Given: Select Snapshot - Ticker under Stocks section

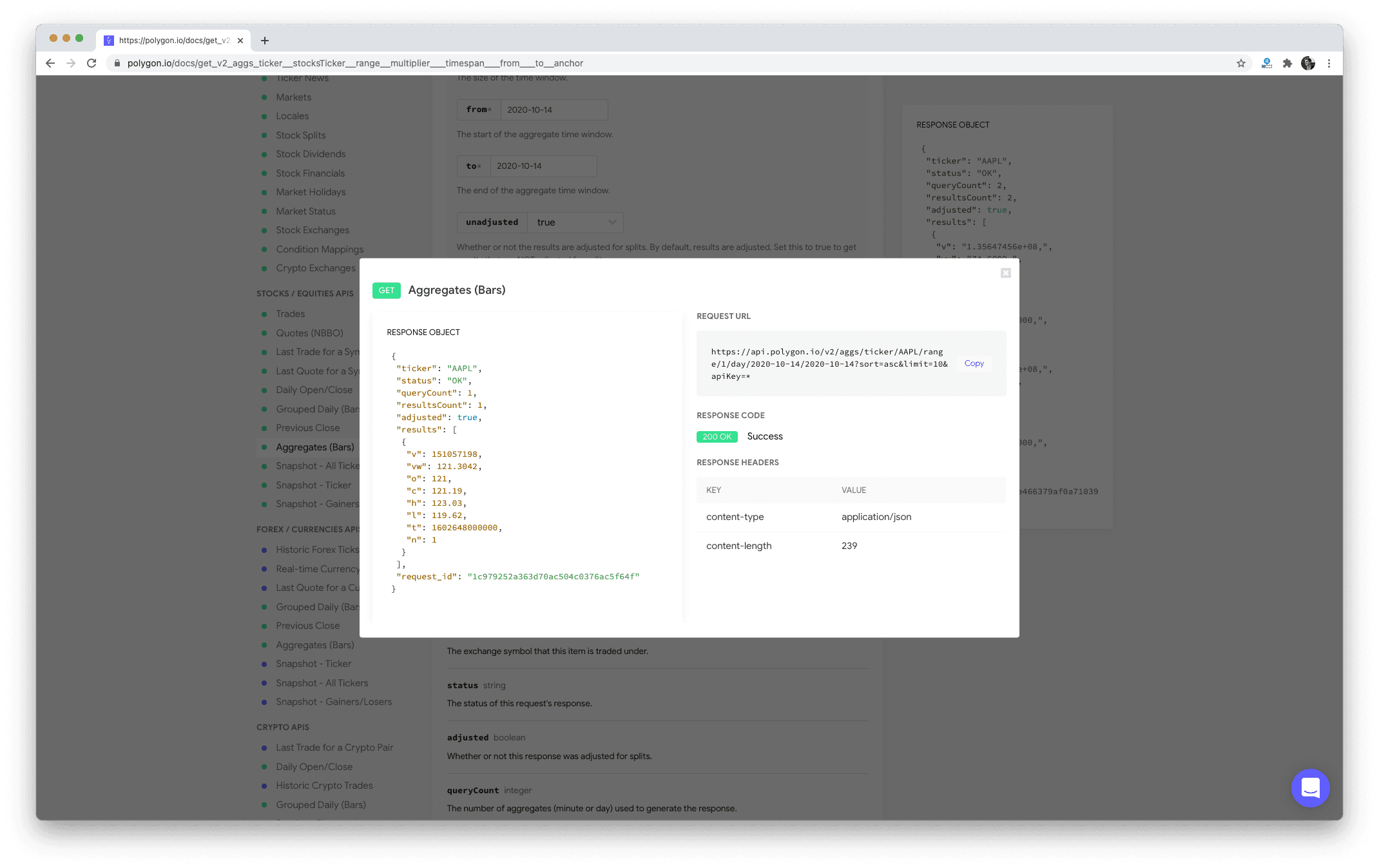Looking at the screenshot, I should click(313, 485).
